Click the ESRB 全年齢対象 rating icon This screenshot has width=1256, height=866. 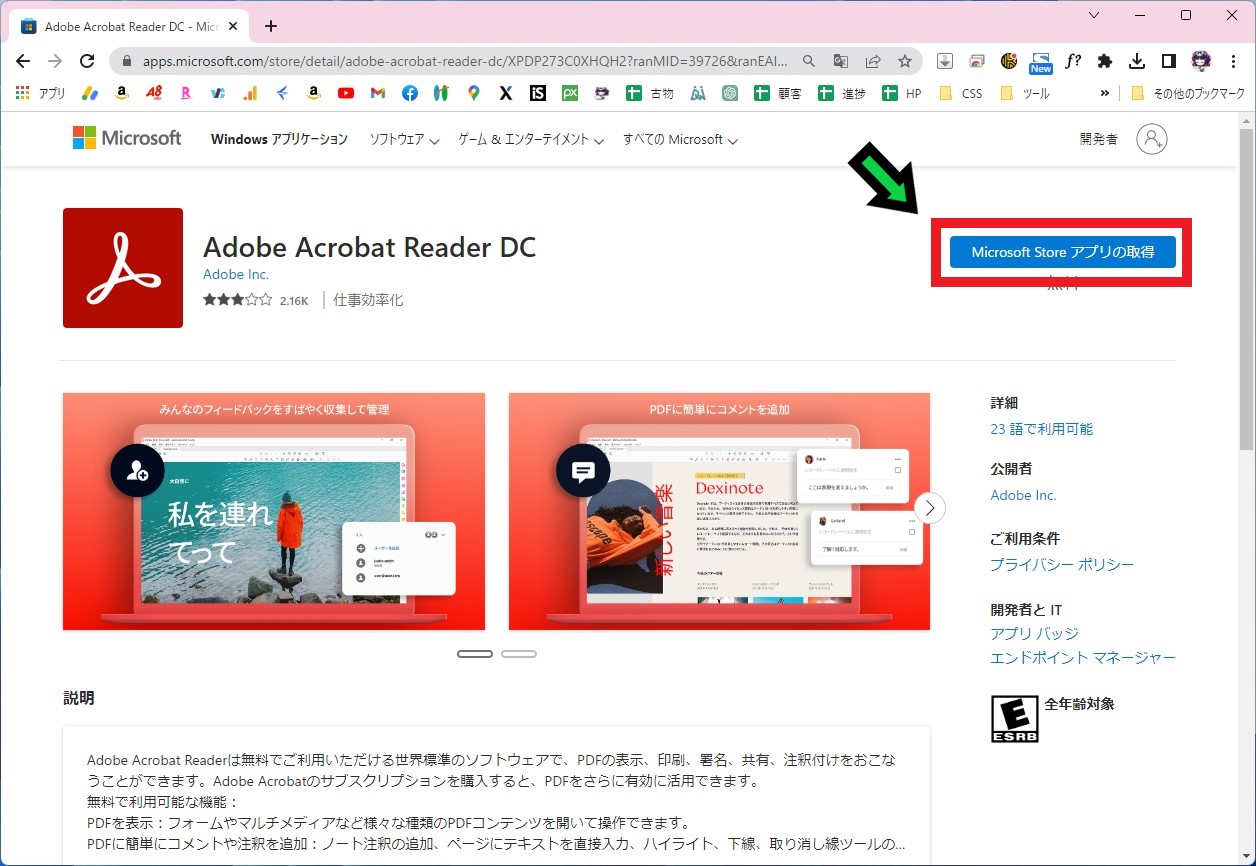tap(1014, 718)
